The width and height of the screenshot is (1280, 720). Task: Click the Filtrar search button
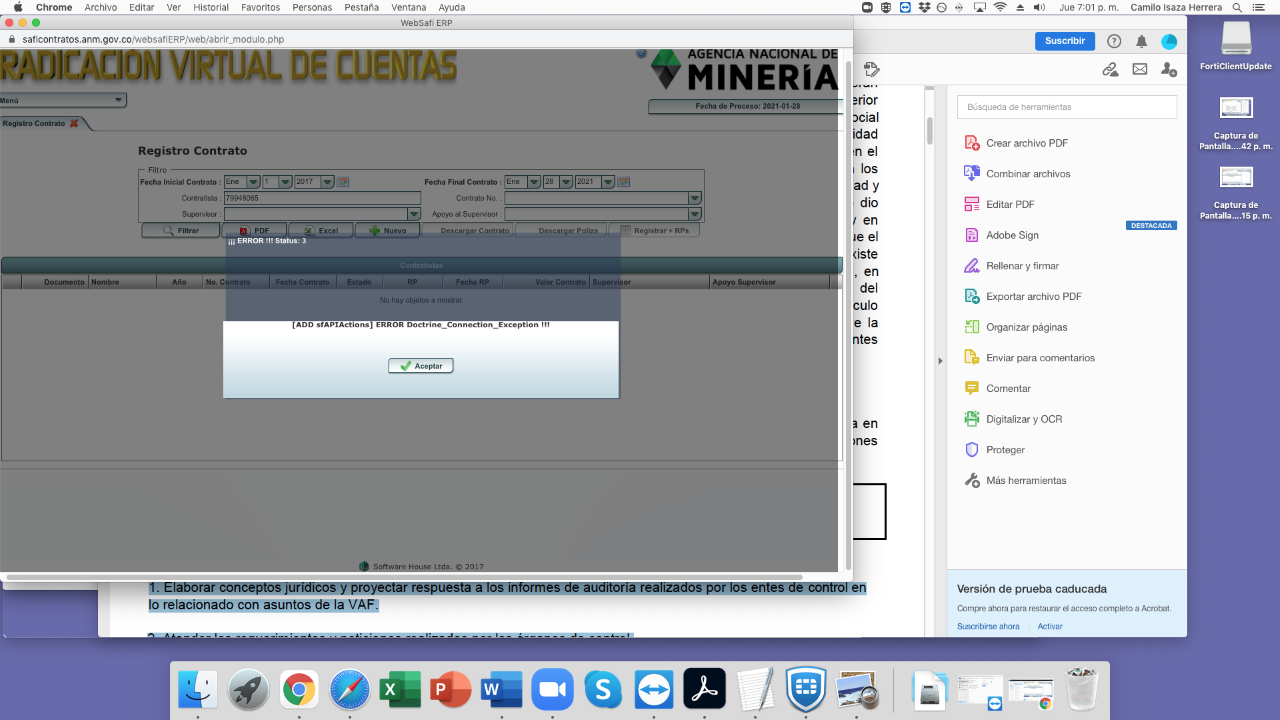(x=180, y=230)
